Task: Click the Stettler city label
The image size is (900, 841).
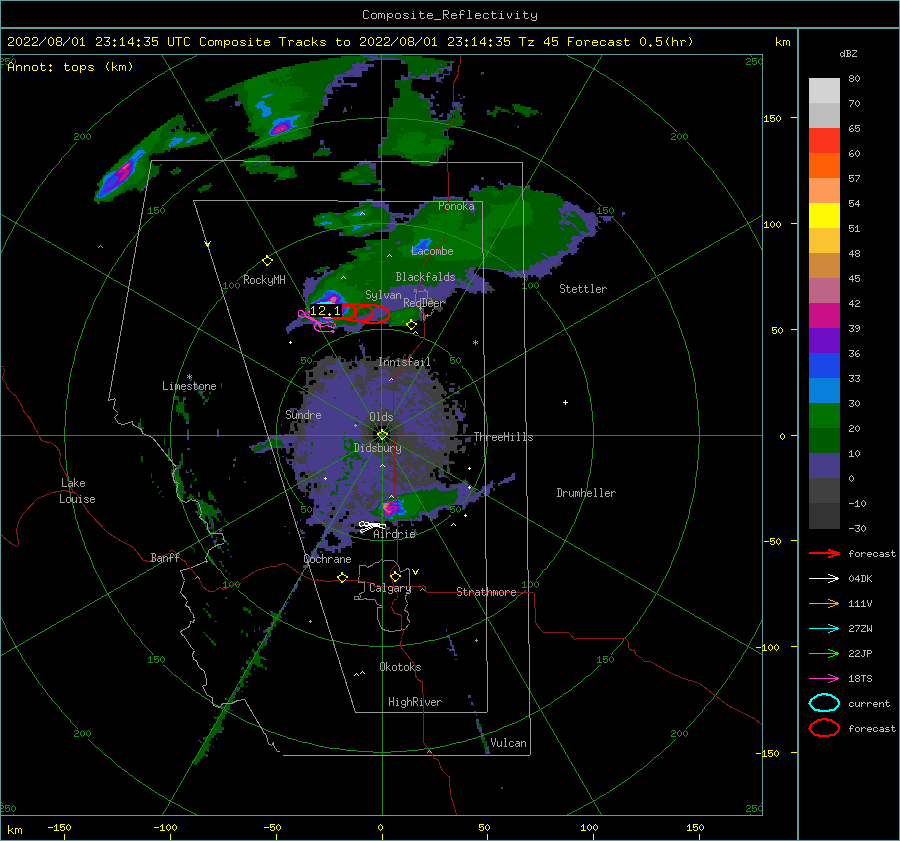Action: [x=583, y=289]
